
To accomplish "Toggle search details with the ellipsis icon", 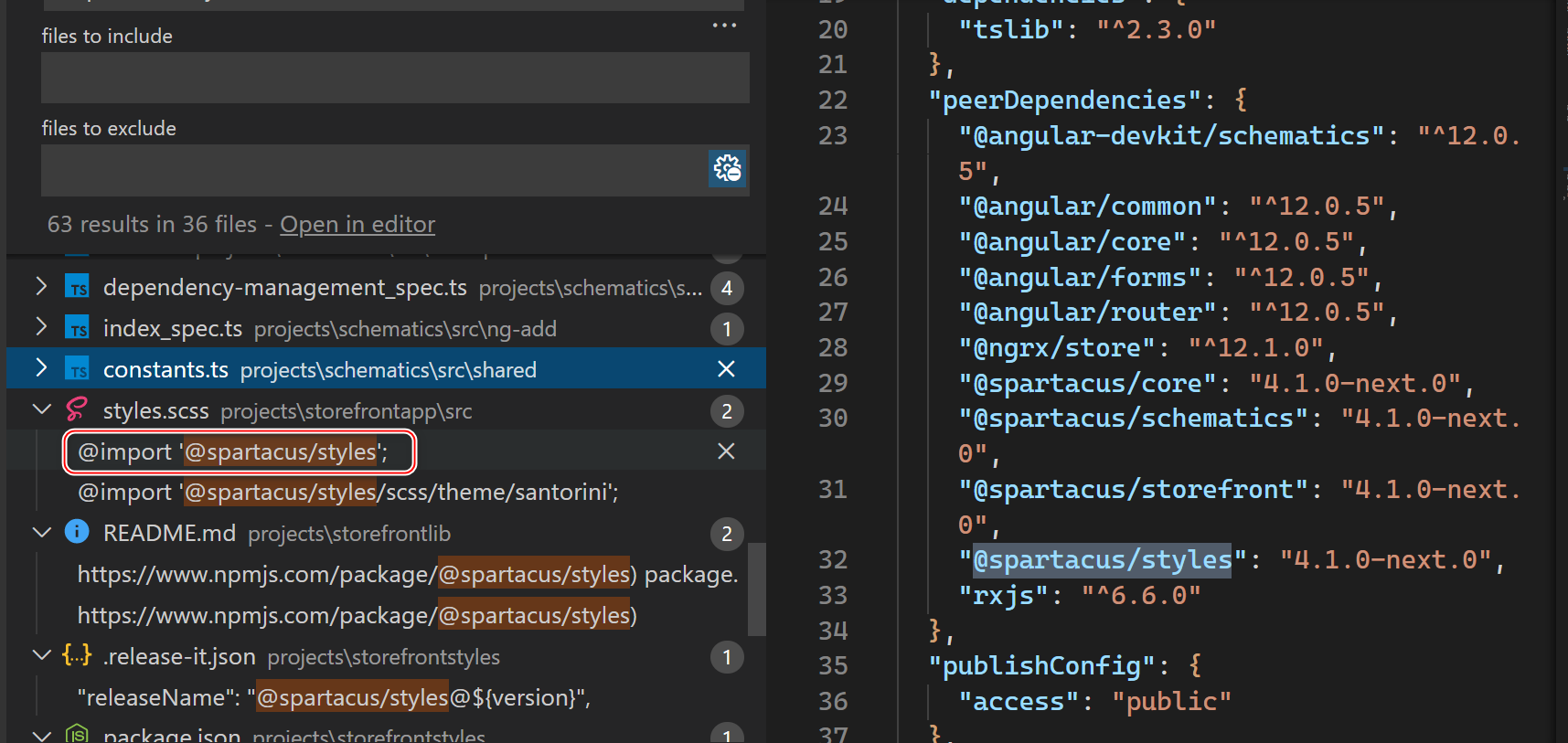I will pyautogui.click(x=724, y=26).
